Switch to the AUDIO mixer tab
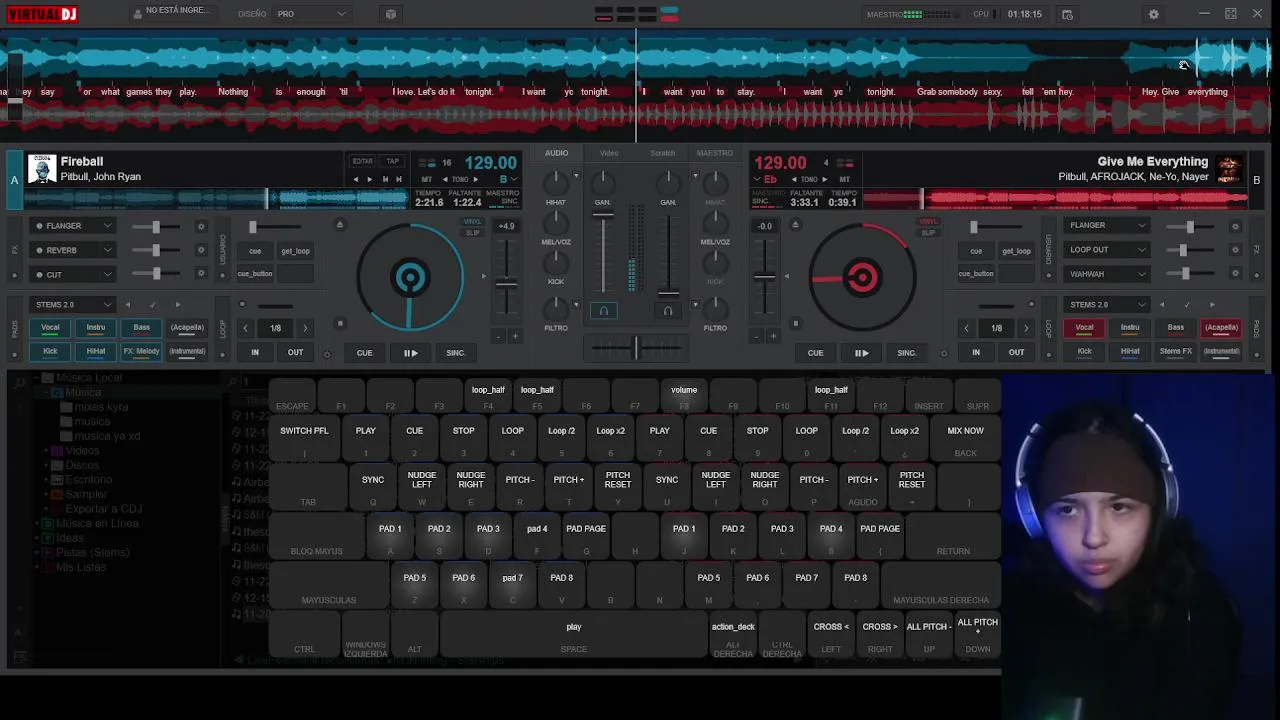 coord(557,153)
